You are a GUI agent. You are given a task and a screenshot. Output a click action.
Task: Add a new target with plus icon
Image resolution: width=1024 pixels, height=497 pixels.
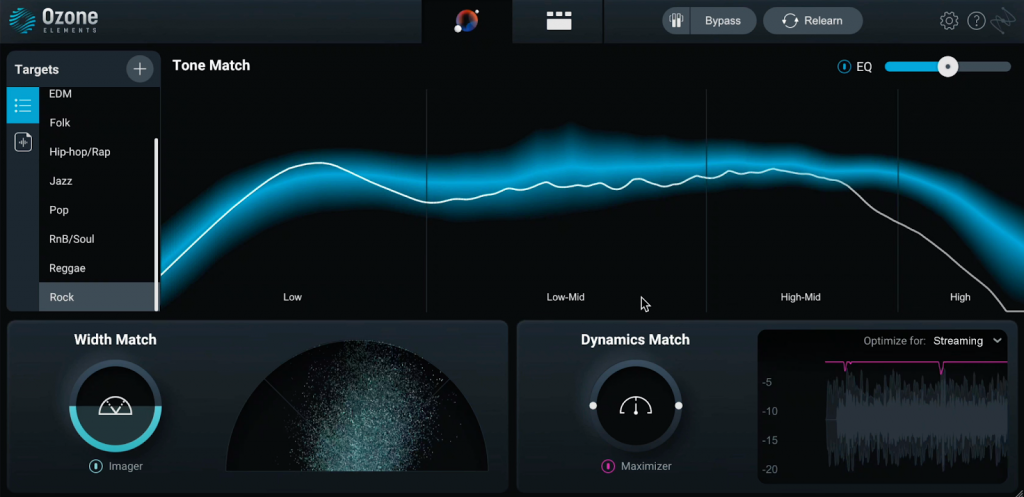pyautogui.click(x=139, y=69)
